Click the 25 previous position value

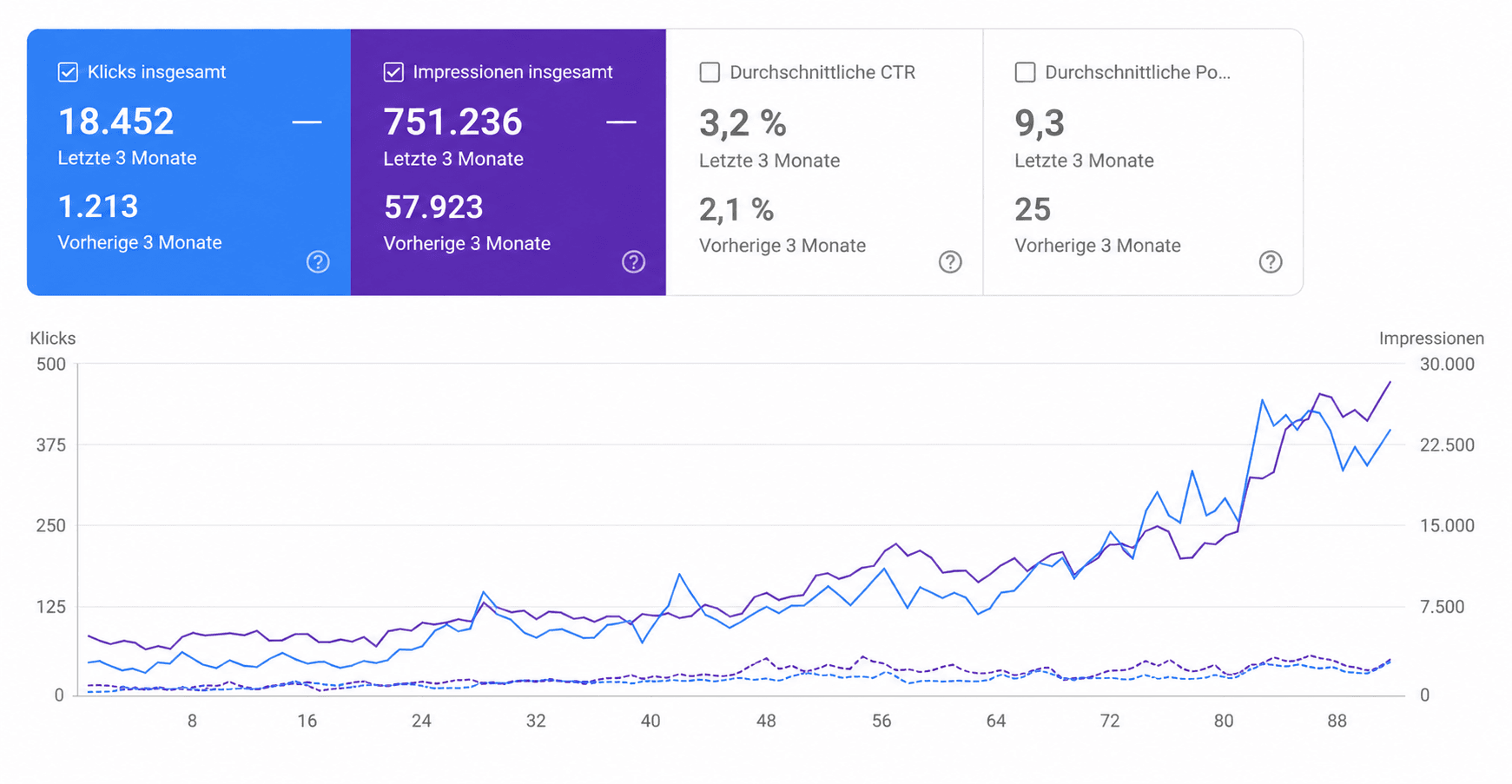point(1033,209)
